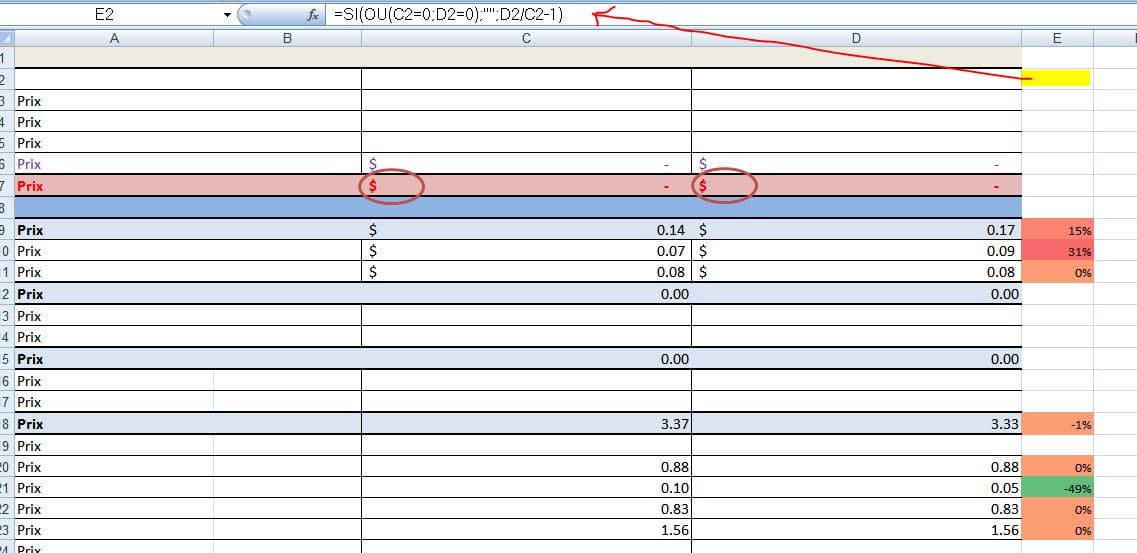
Task: Select column D header
Action: [856, 38]
